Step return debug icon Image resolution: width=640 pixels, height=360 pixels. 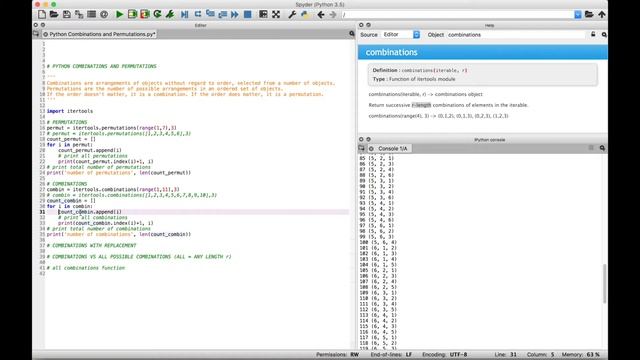[x=222, y=14]
